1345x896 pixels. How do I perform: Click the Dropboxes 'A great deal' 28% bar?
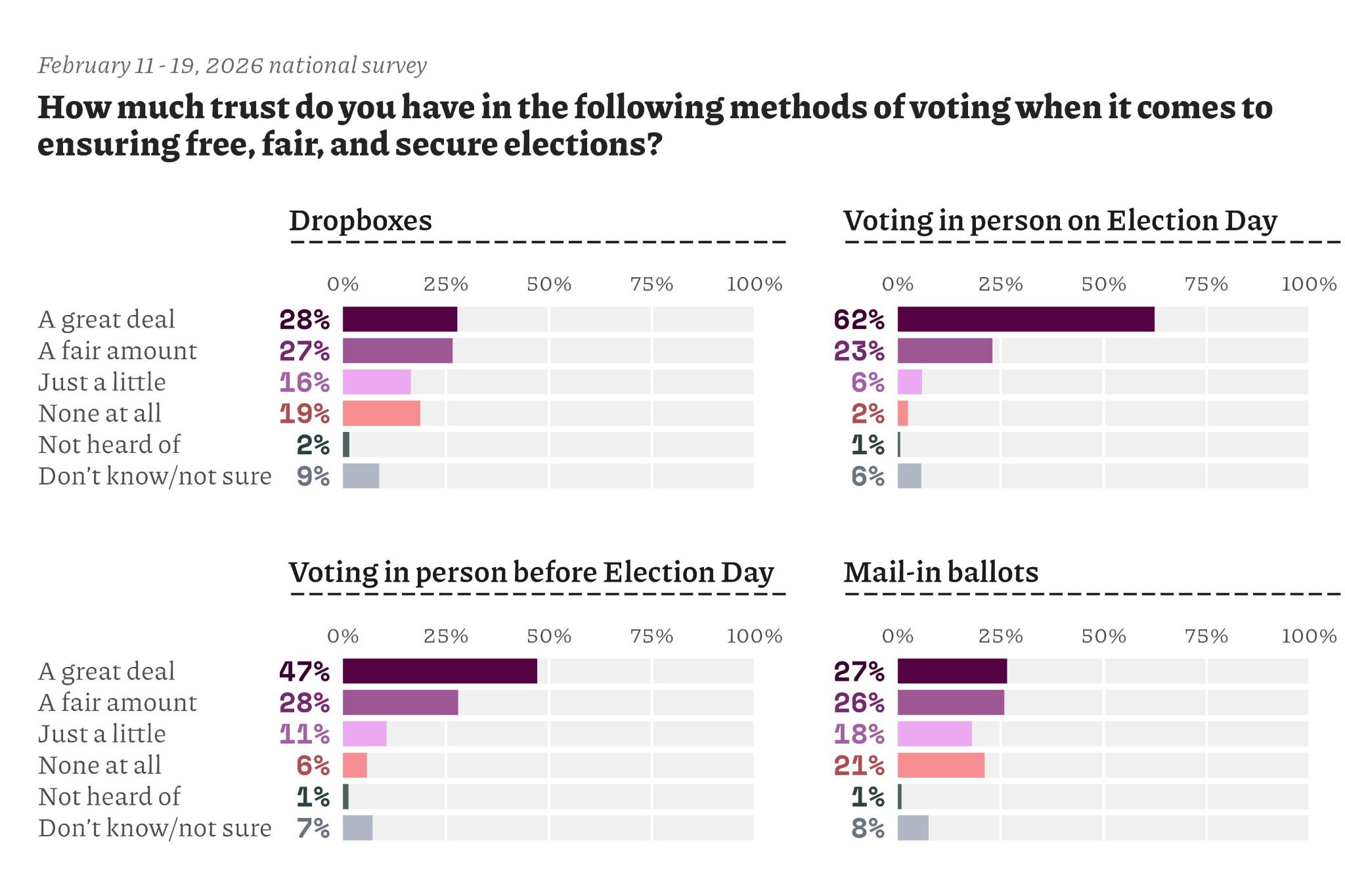399,319
